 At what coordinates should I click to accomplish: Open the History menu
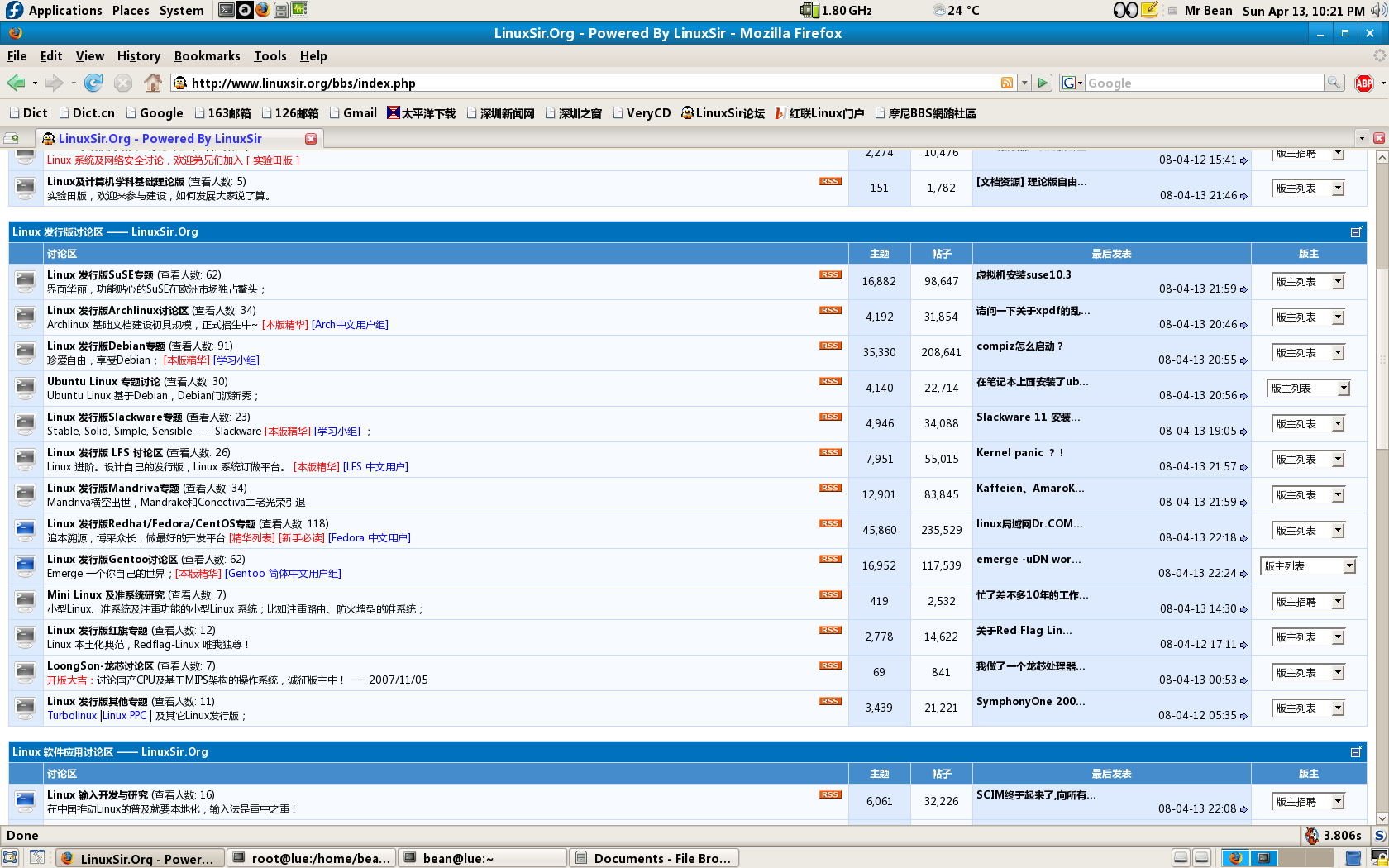click(x=139, y=56)
